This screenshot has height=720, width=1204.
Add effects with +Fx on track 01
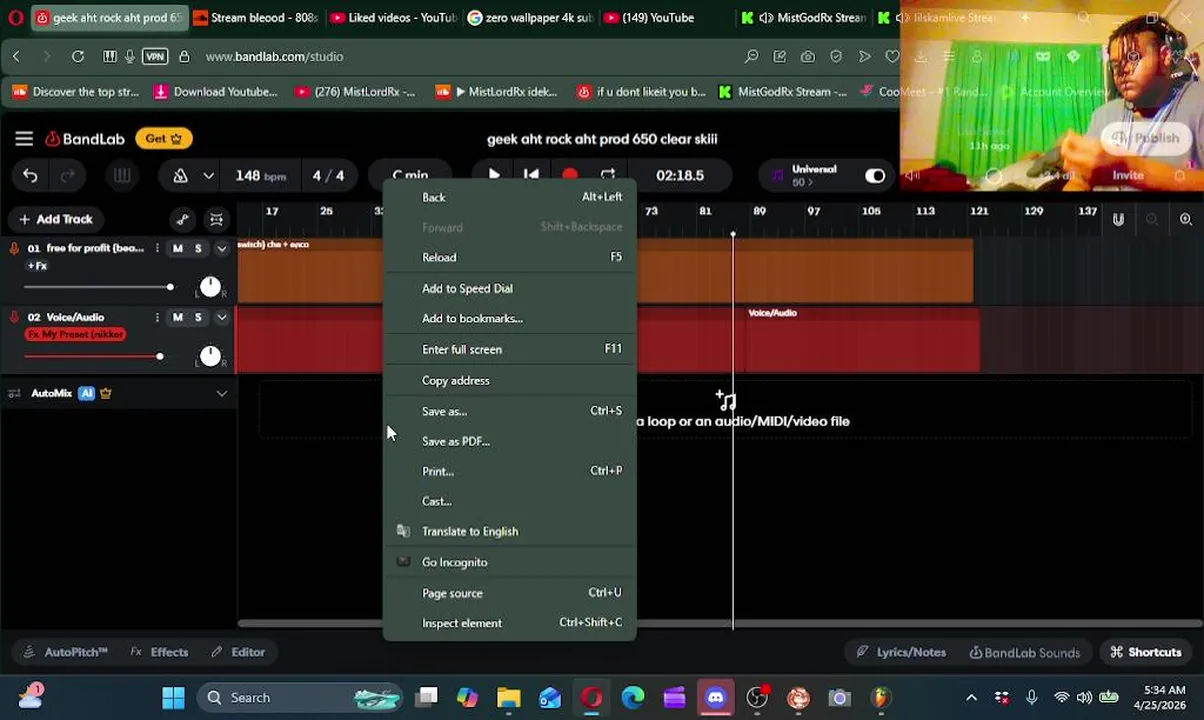pyautogui.click(x=37, y=266)
